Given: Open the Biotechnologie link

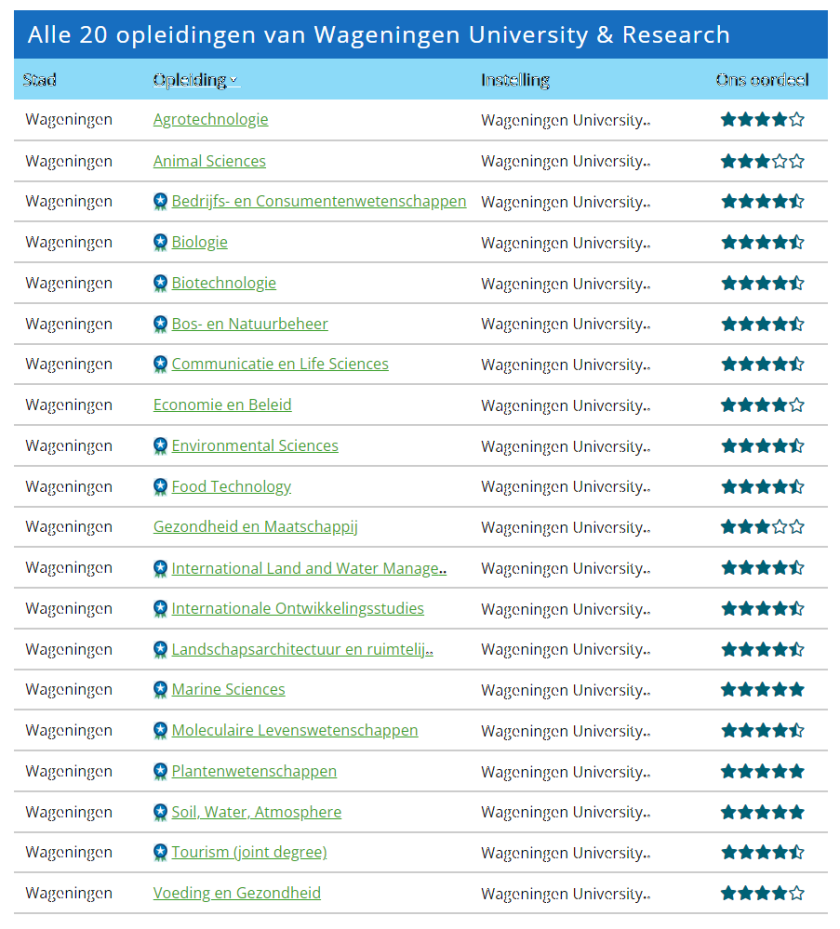Looking at the screenshot, I should click(x=224, y=283).
